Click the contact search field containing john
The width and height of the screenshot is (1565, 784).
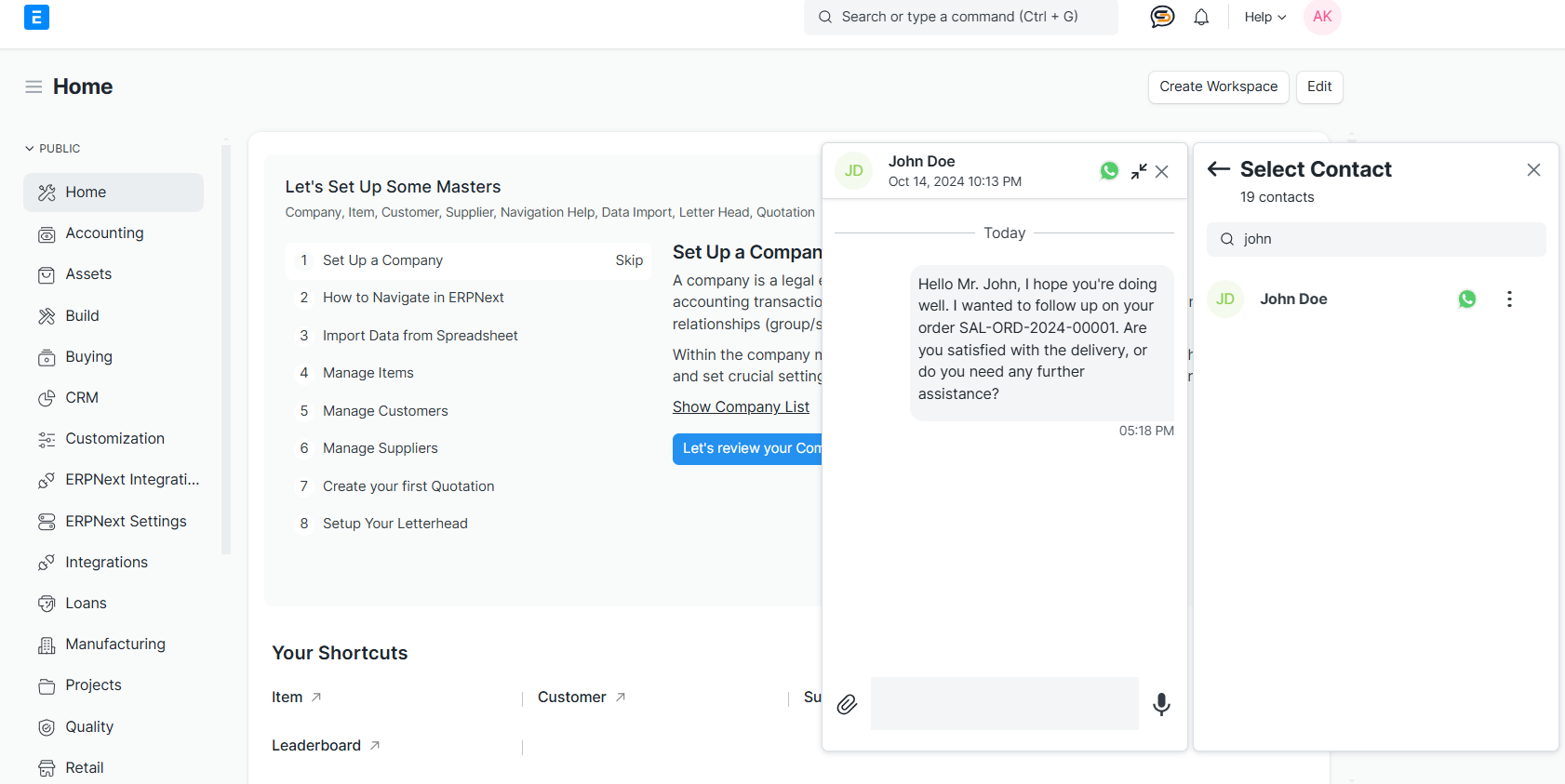point(1376,239)
